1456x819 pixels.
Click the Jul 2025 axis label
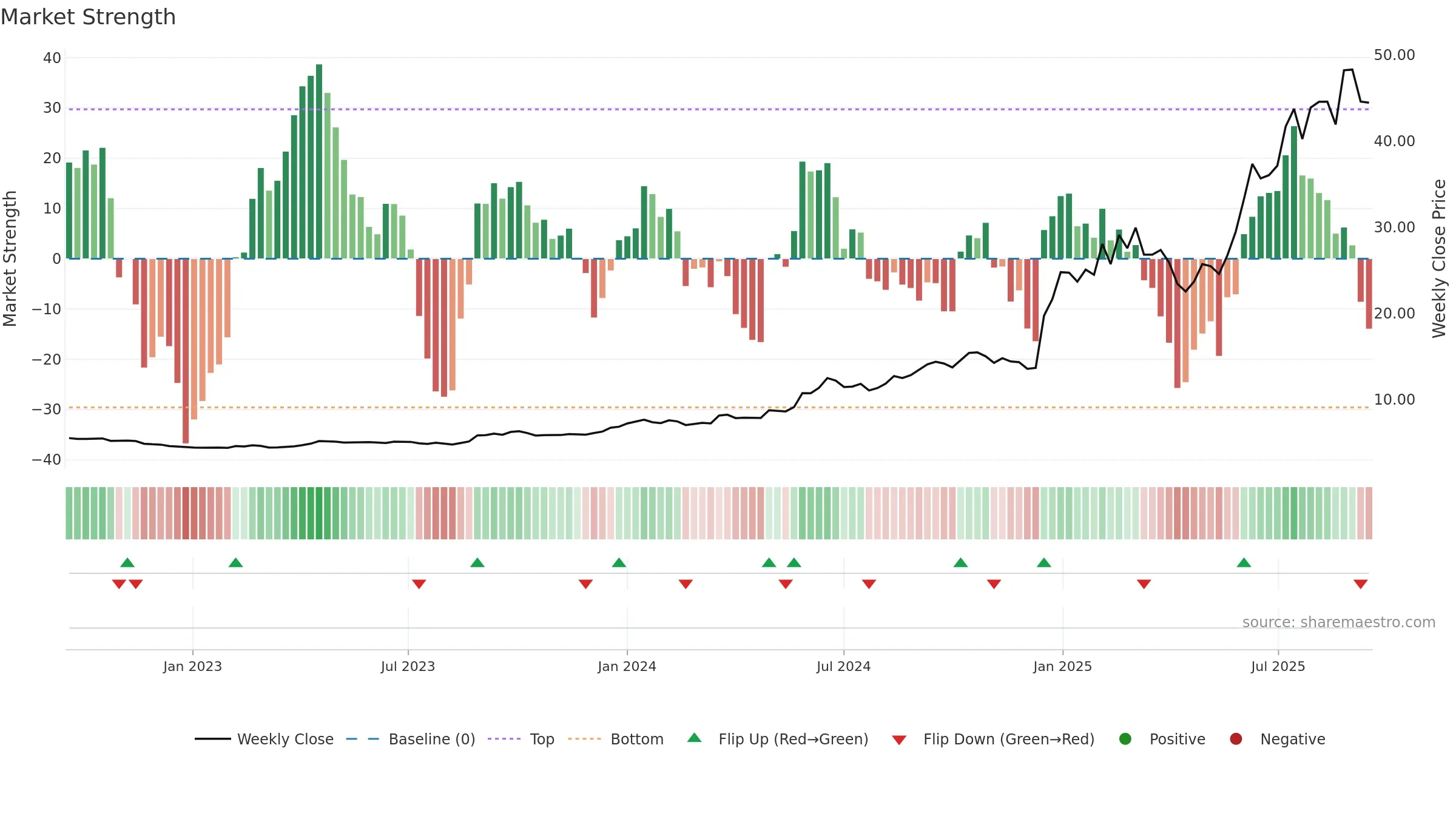tap(1278, 667)
